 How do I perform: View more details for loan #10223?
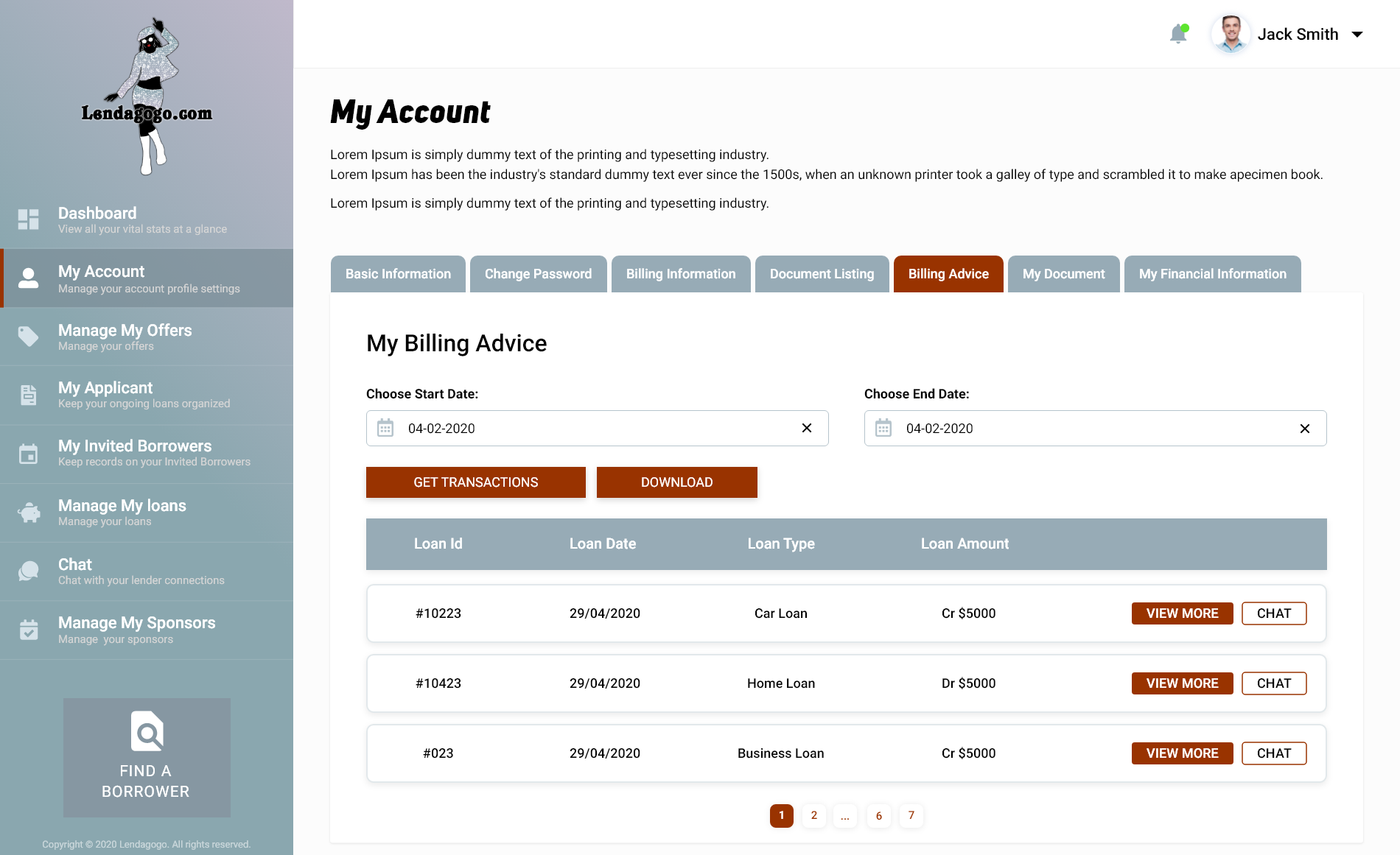pyautogui.click(x=1182, y=613)
